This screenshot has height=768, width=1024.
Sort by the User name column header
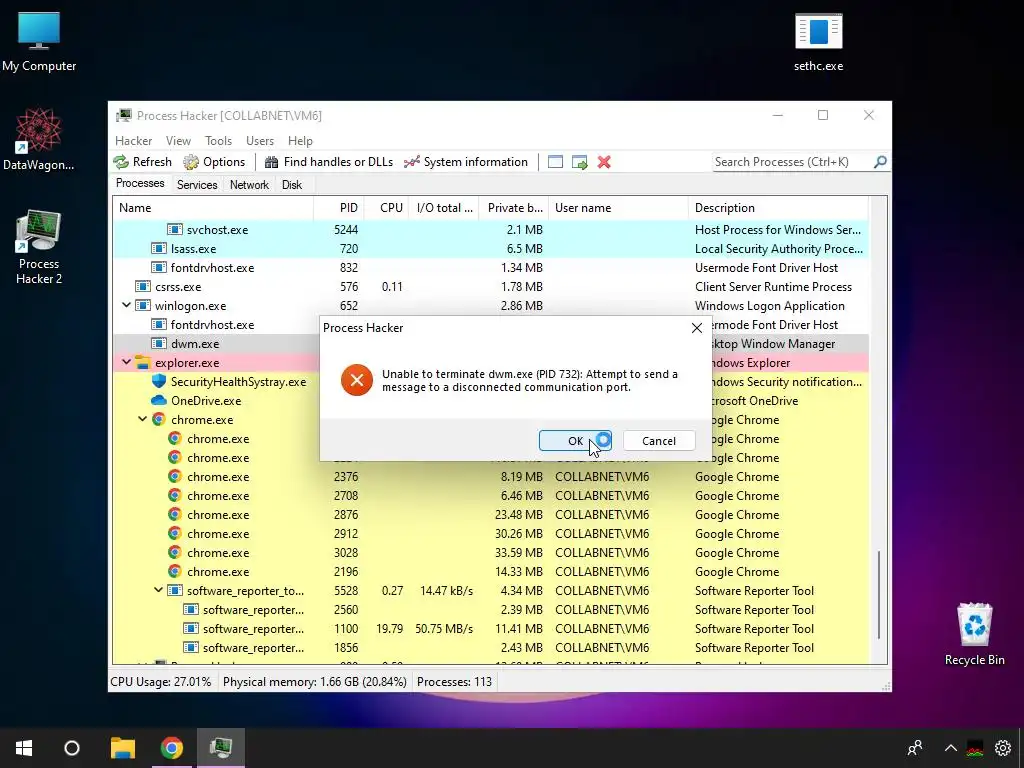[618, 208]
